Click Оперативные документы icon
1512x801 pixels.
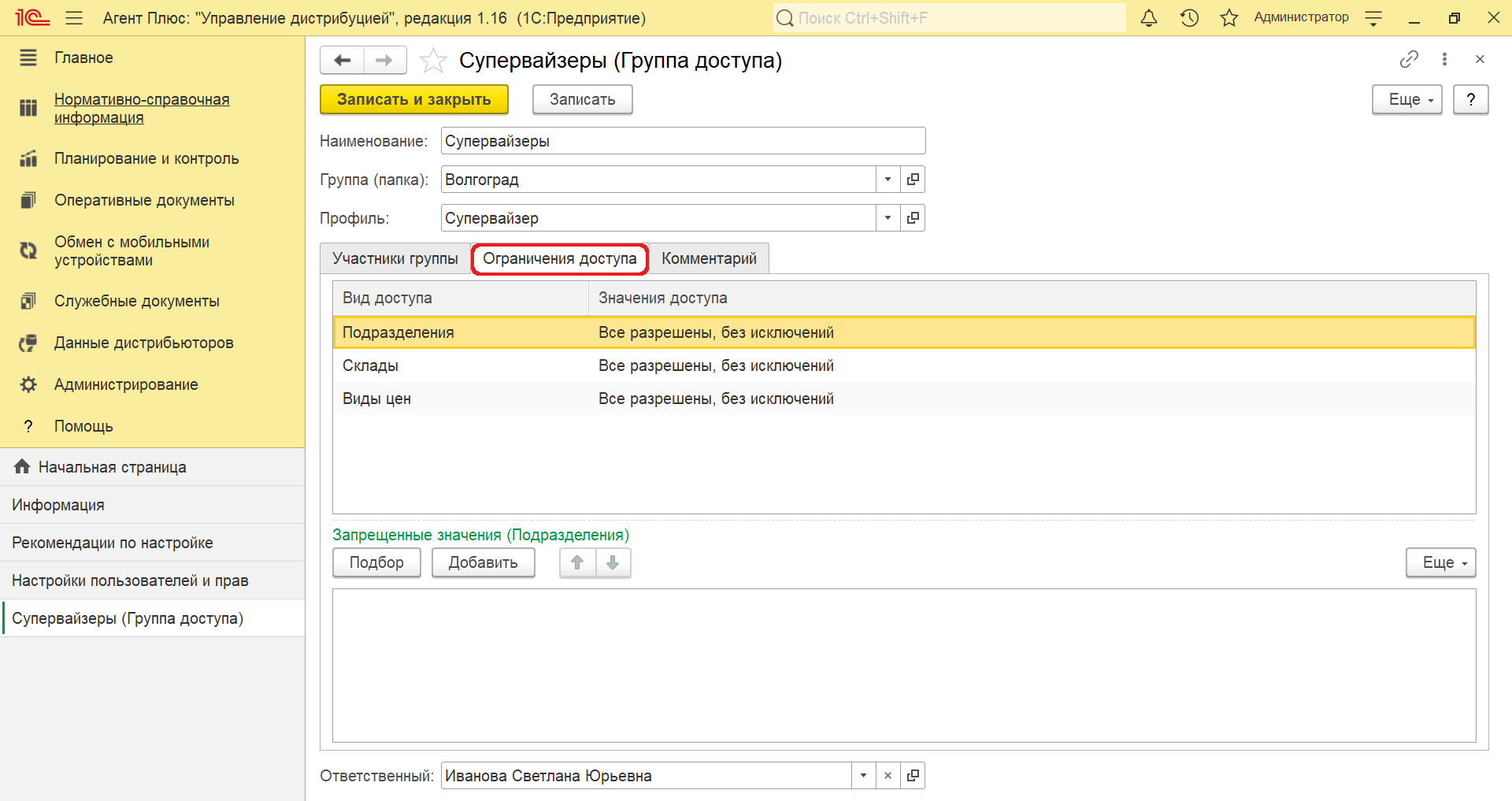tap(28, 200)
